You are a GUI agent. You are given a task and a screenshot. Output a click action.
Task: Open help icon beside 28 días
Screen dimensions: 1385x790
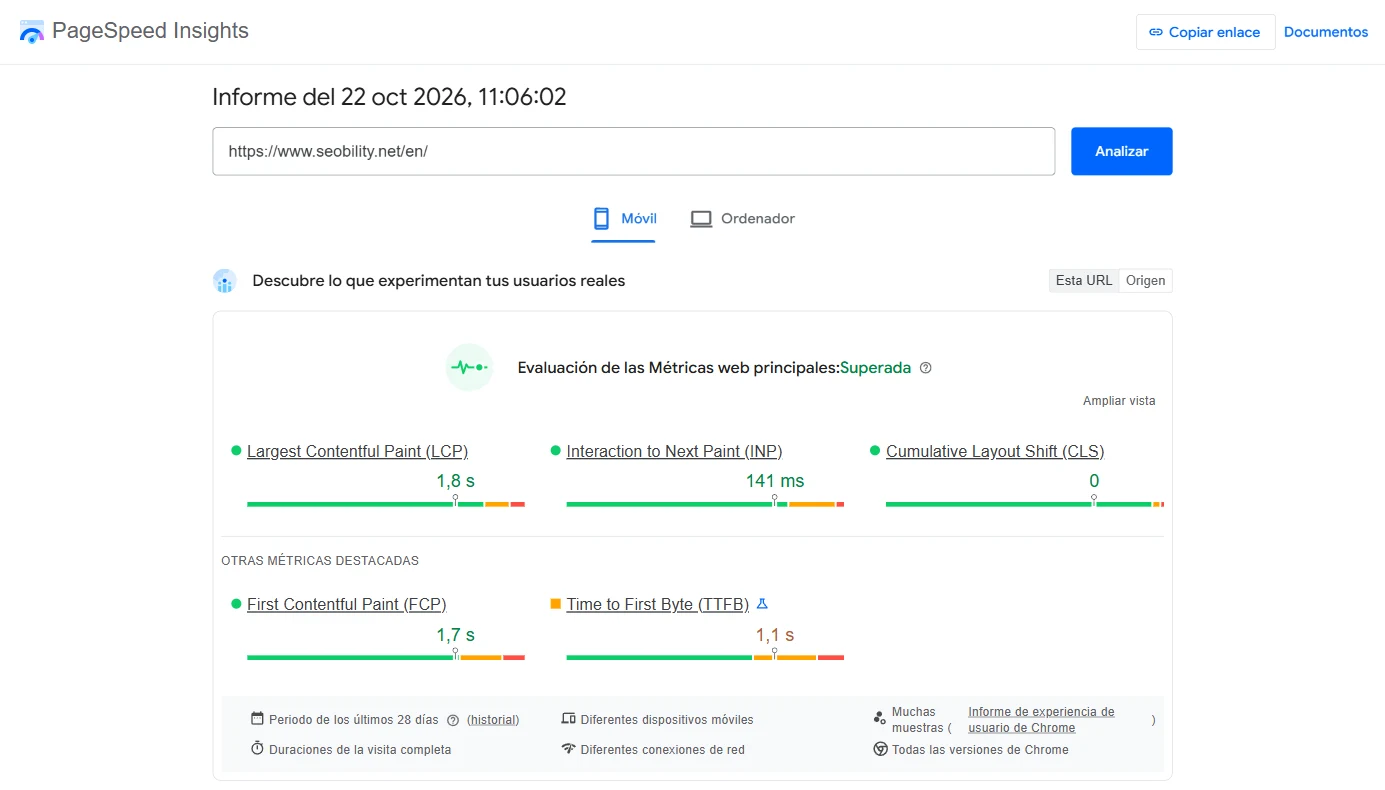[x=453, y=720]
